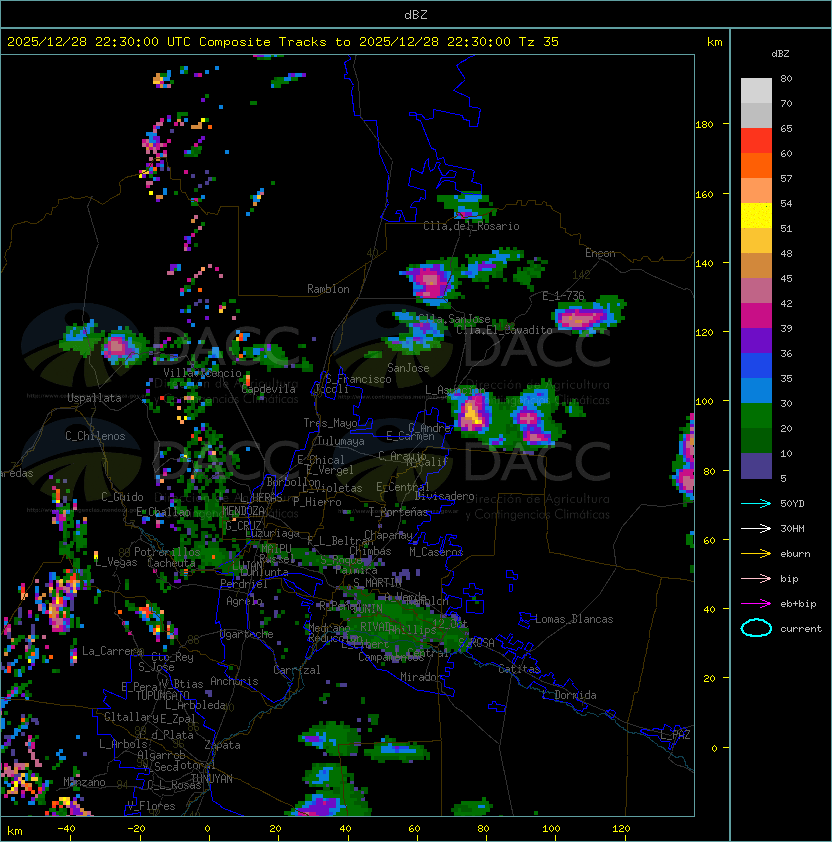Click the 'Carrizal' map label
Image resolution: width=832 pixels, height=842 pixels.
click(x=297, y=670)
